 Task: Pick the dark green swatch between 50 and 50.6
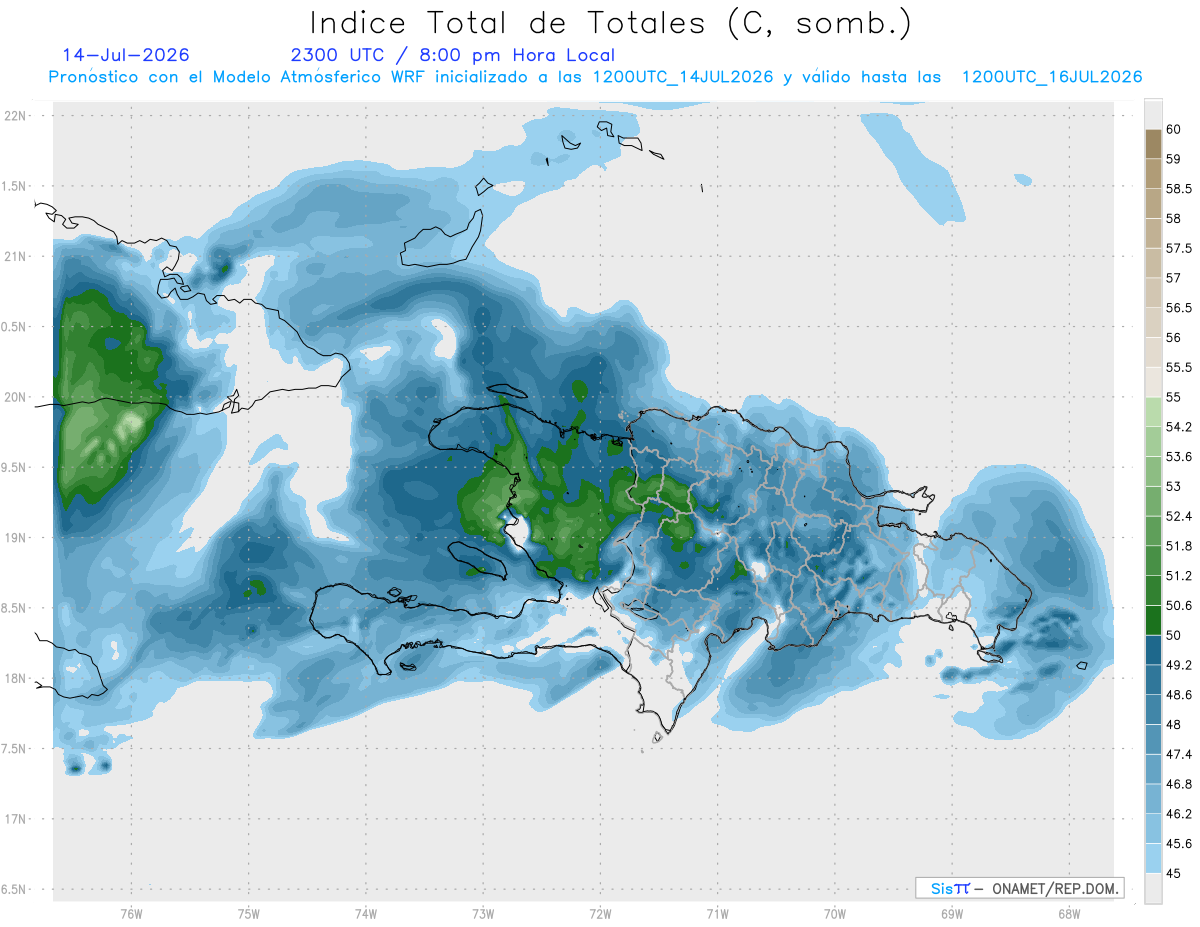[1153, 620]
